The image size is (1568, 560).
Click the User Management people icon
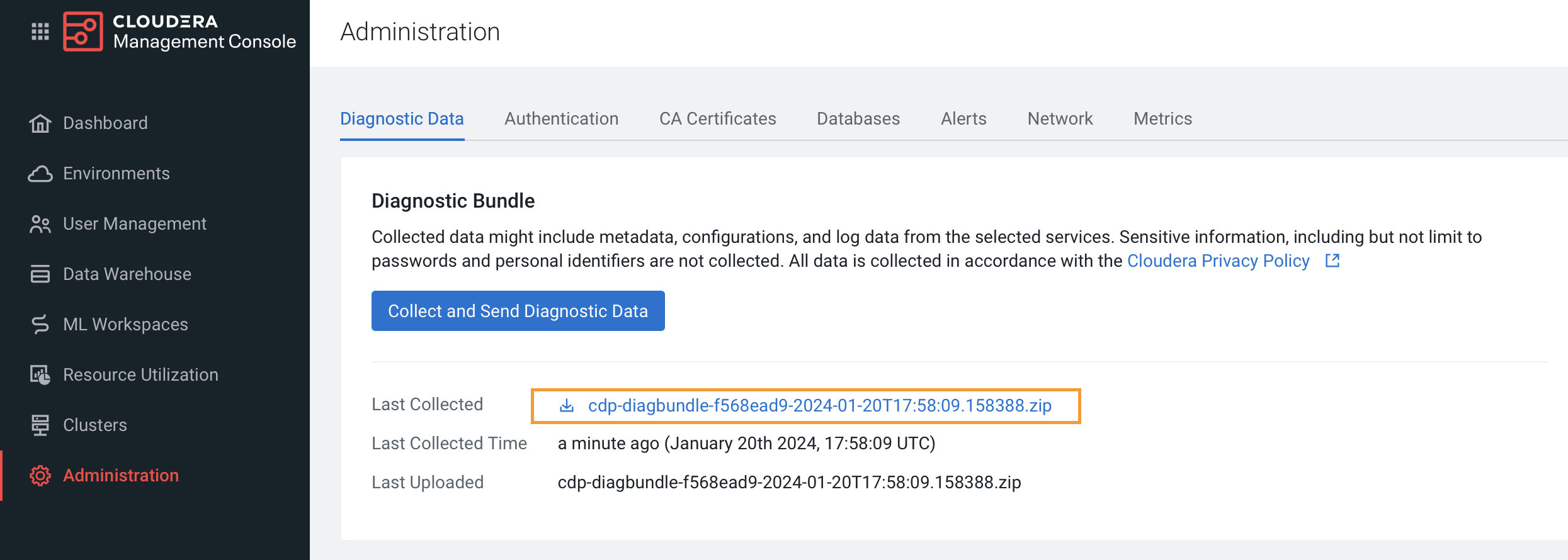[x=40, y=224]
